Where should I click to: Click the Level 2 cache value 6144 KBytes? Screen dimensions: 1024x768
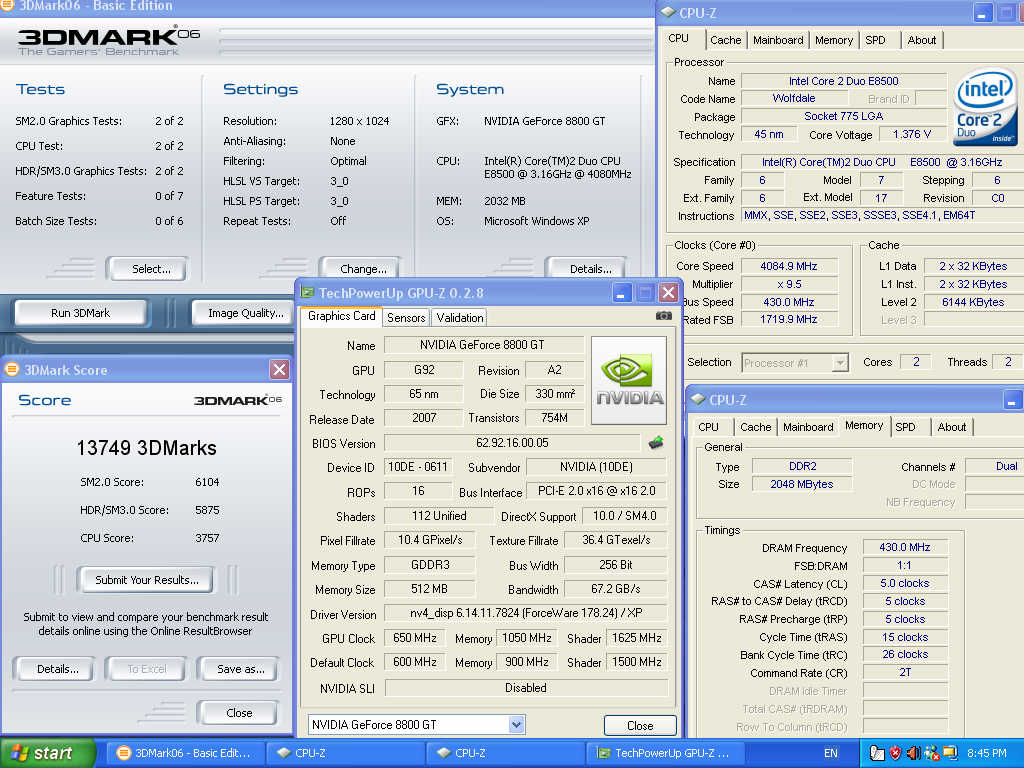point(972,302)
